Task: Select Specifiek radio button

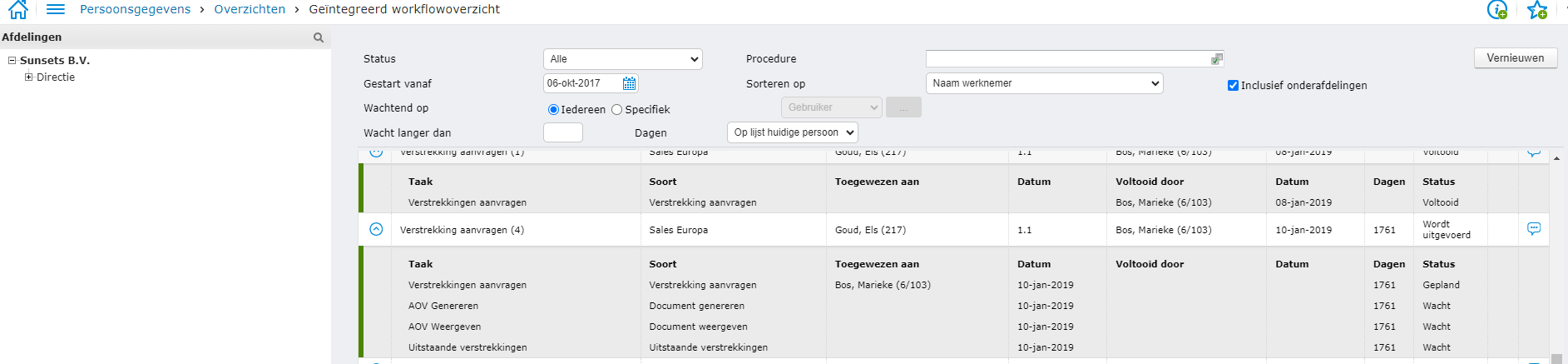Action: tap(616, 110)
